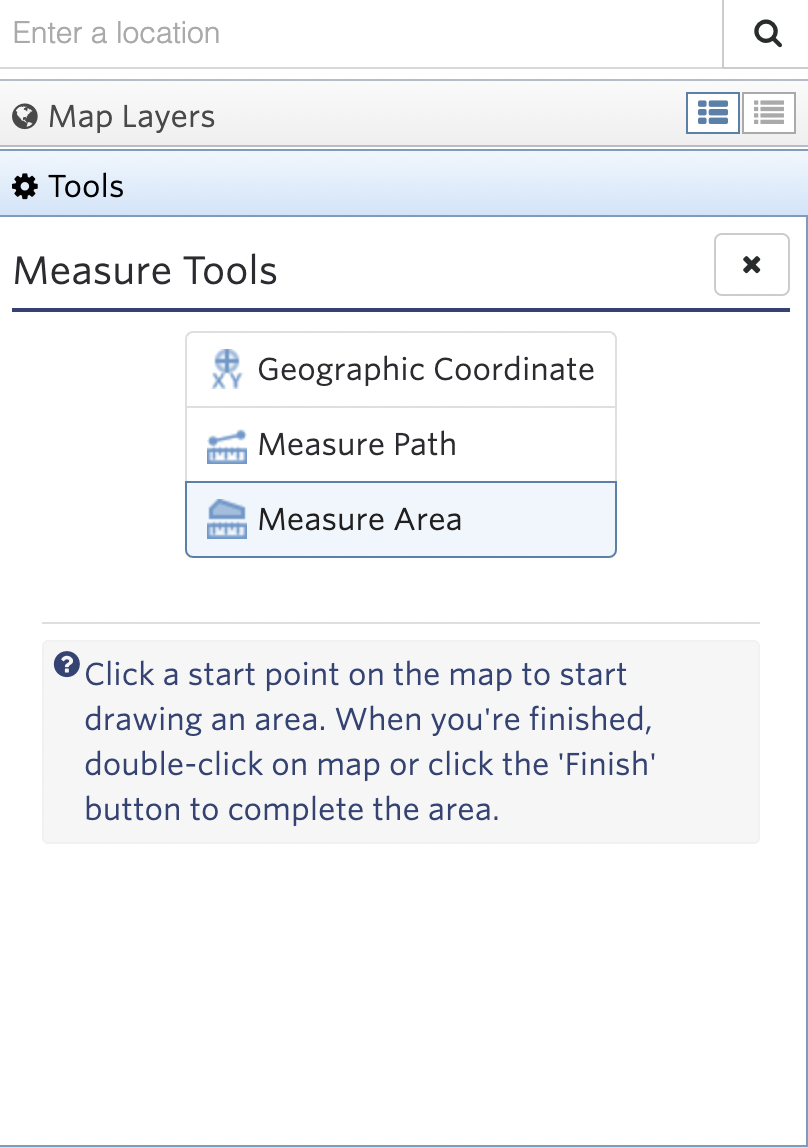Click the Measure Path button

pyautogui.click(x=400, y=444)
